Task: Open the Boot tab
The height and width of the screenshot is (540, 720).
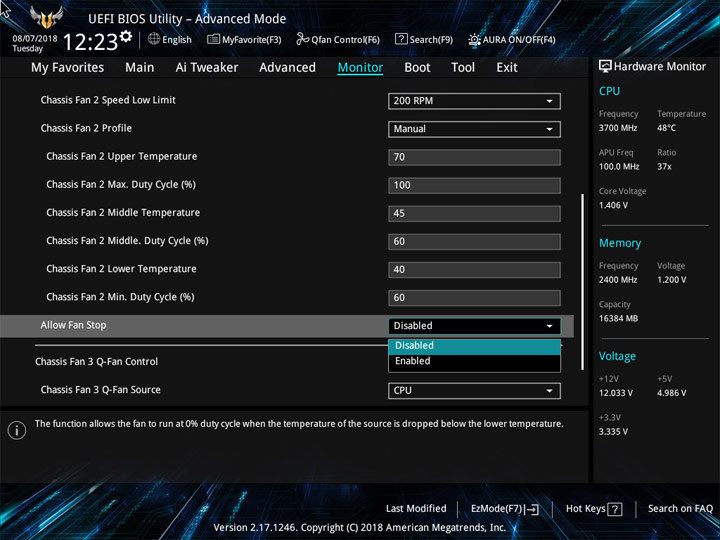Action: coord(417,68)
